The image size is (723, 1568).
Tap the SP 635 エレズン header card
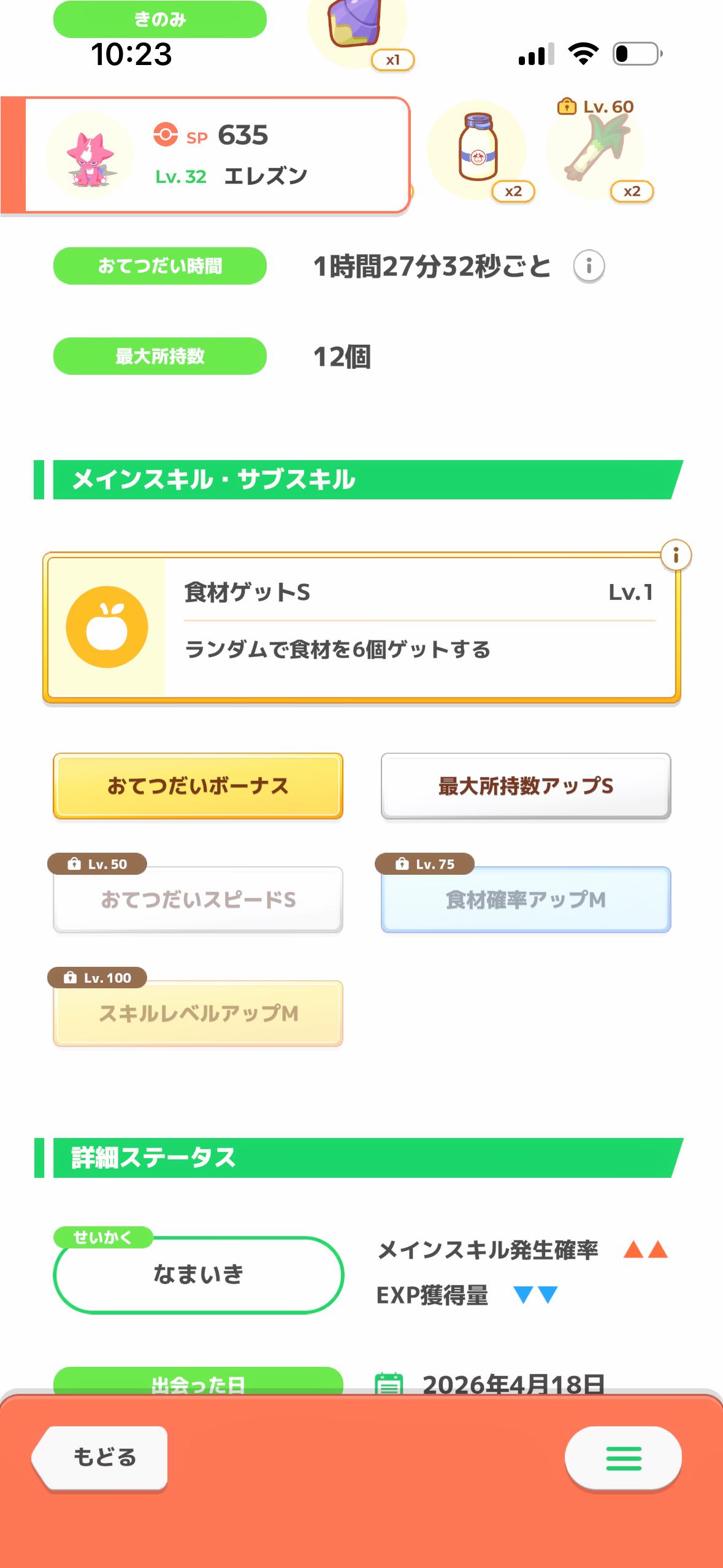point(245,155)
